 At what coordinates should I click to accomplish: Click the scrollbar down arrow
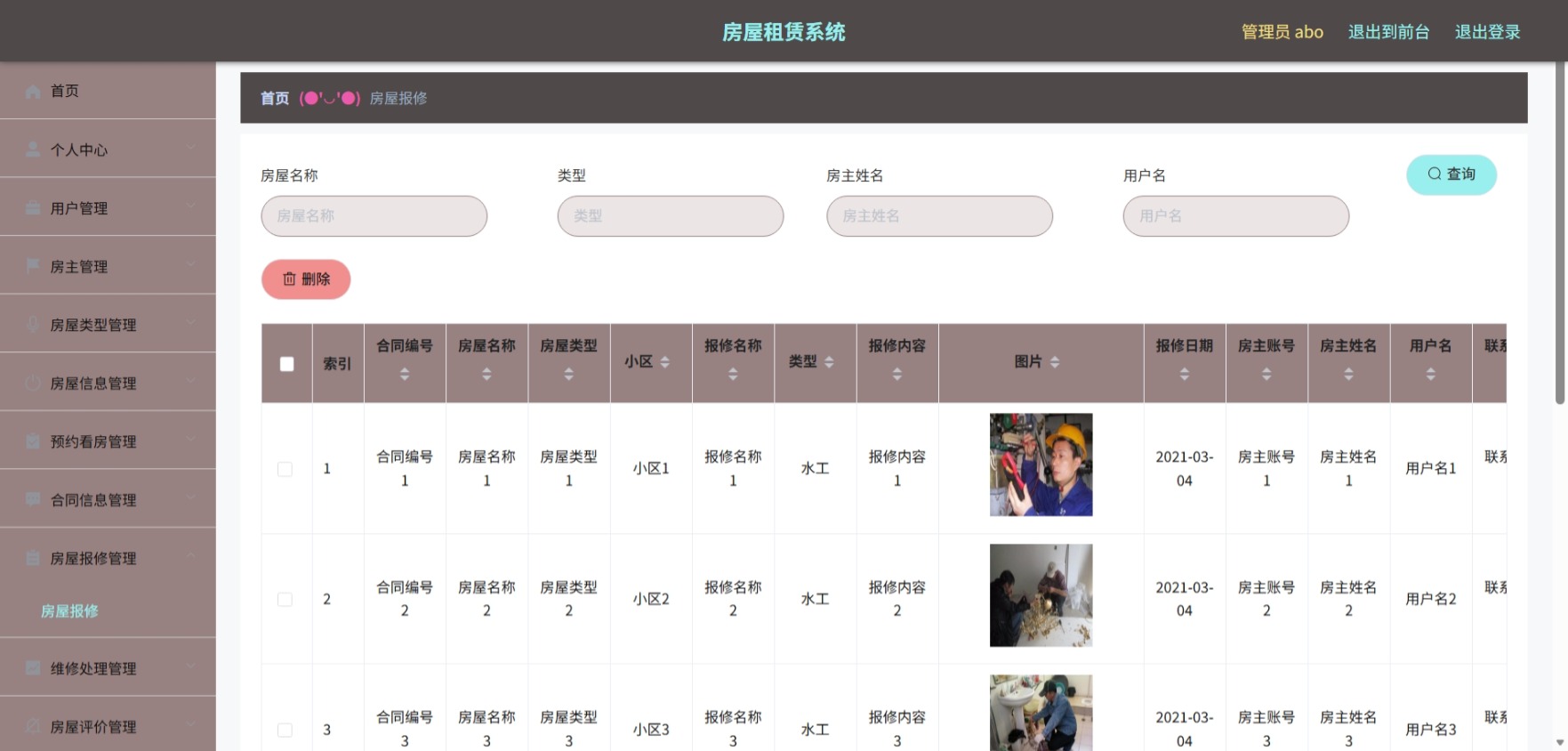coord(1560,741)
